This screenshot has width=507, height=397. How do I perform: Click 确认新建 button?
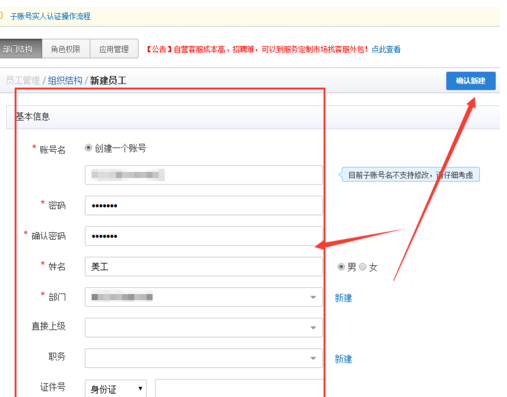pyautogui.click(x=471, y=81)
